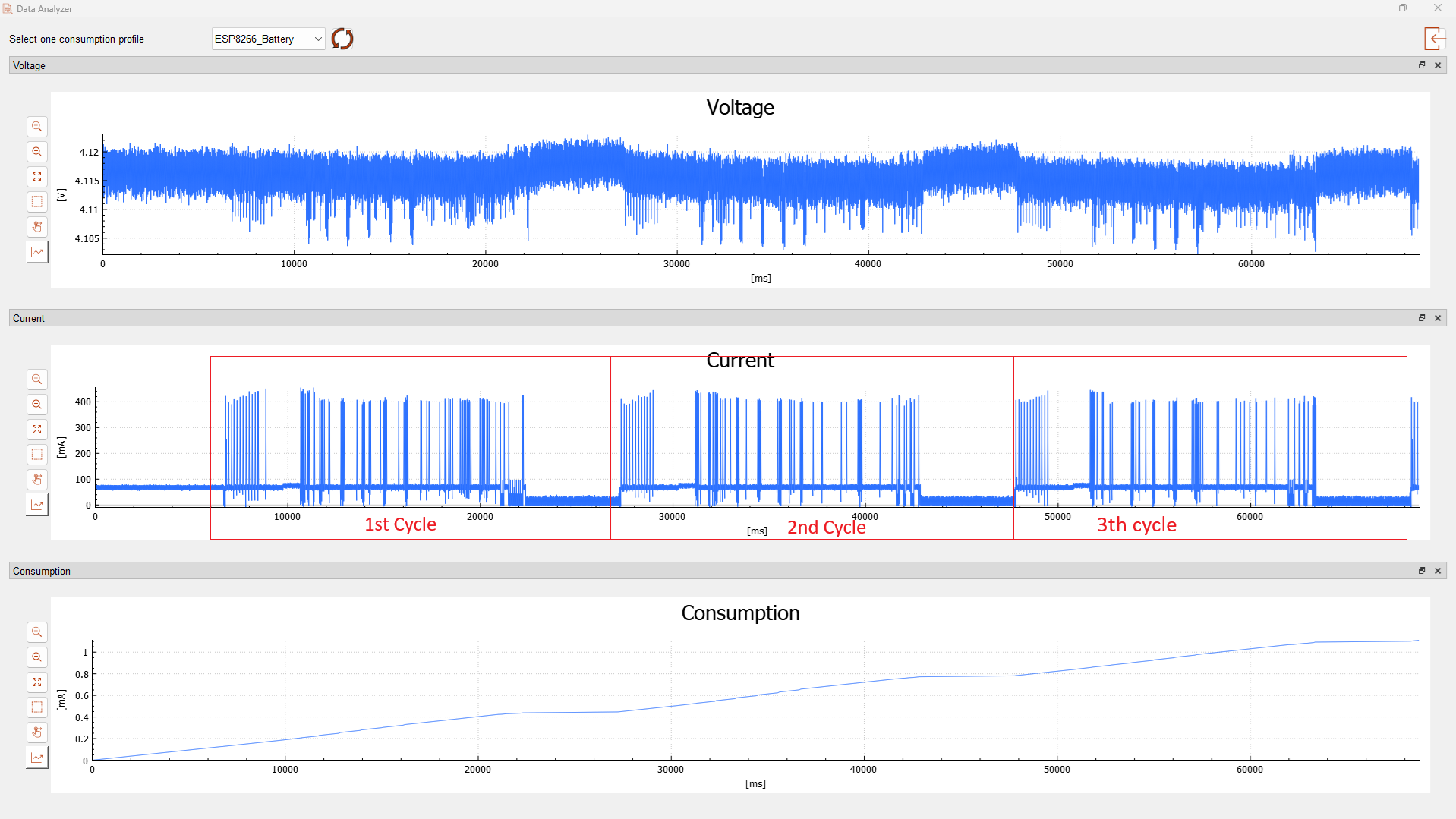
Task: Pan hand tool on the Voltage chart
Action: click(36, 227)
